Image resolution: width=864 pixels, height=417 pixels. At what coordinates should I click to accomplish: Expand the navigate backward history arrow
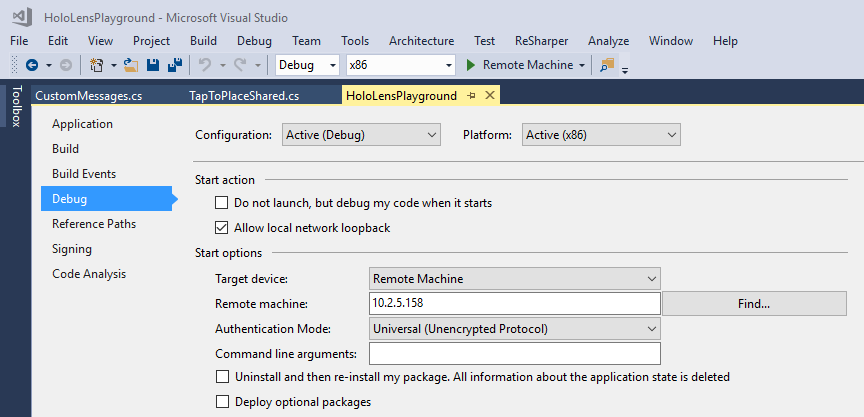click(48, 66)
